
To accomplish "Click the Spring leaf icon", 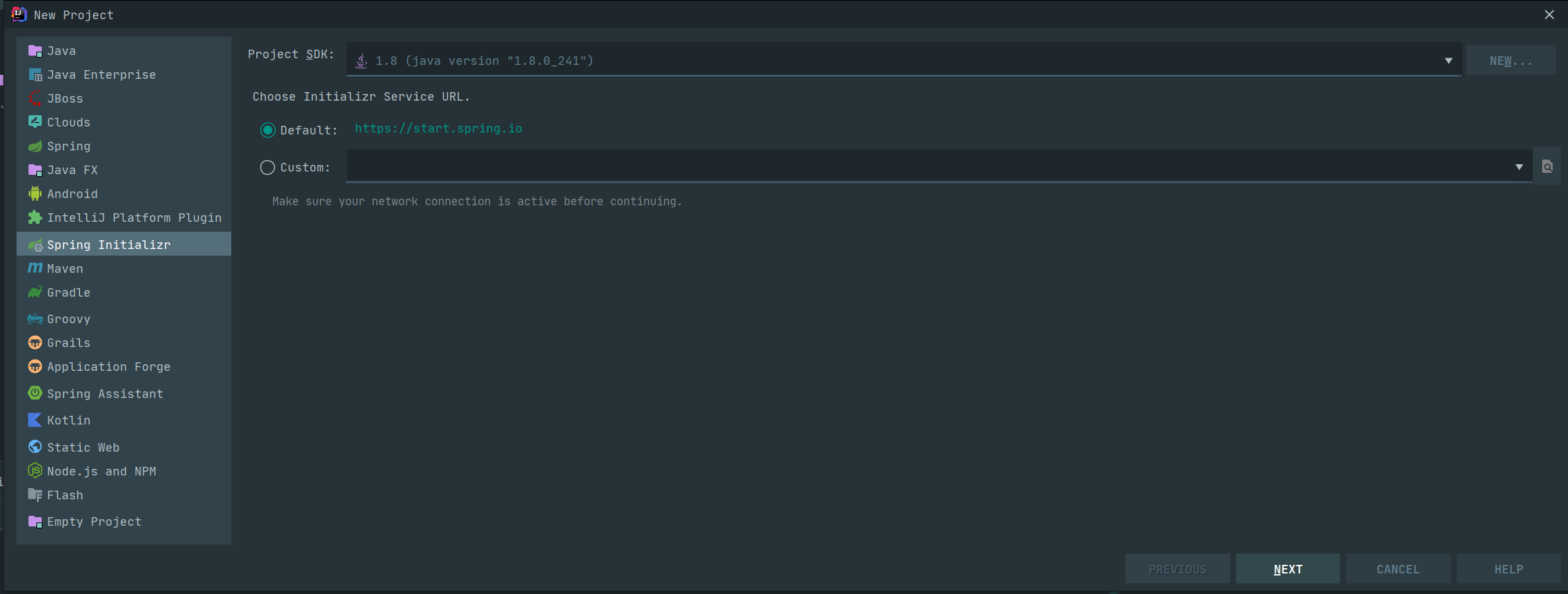I will tap(35, 146).
